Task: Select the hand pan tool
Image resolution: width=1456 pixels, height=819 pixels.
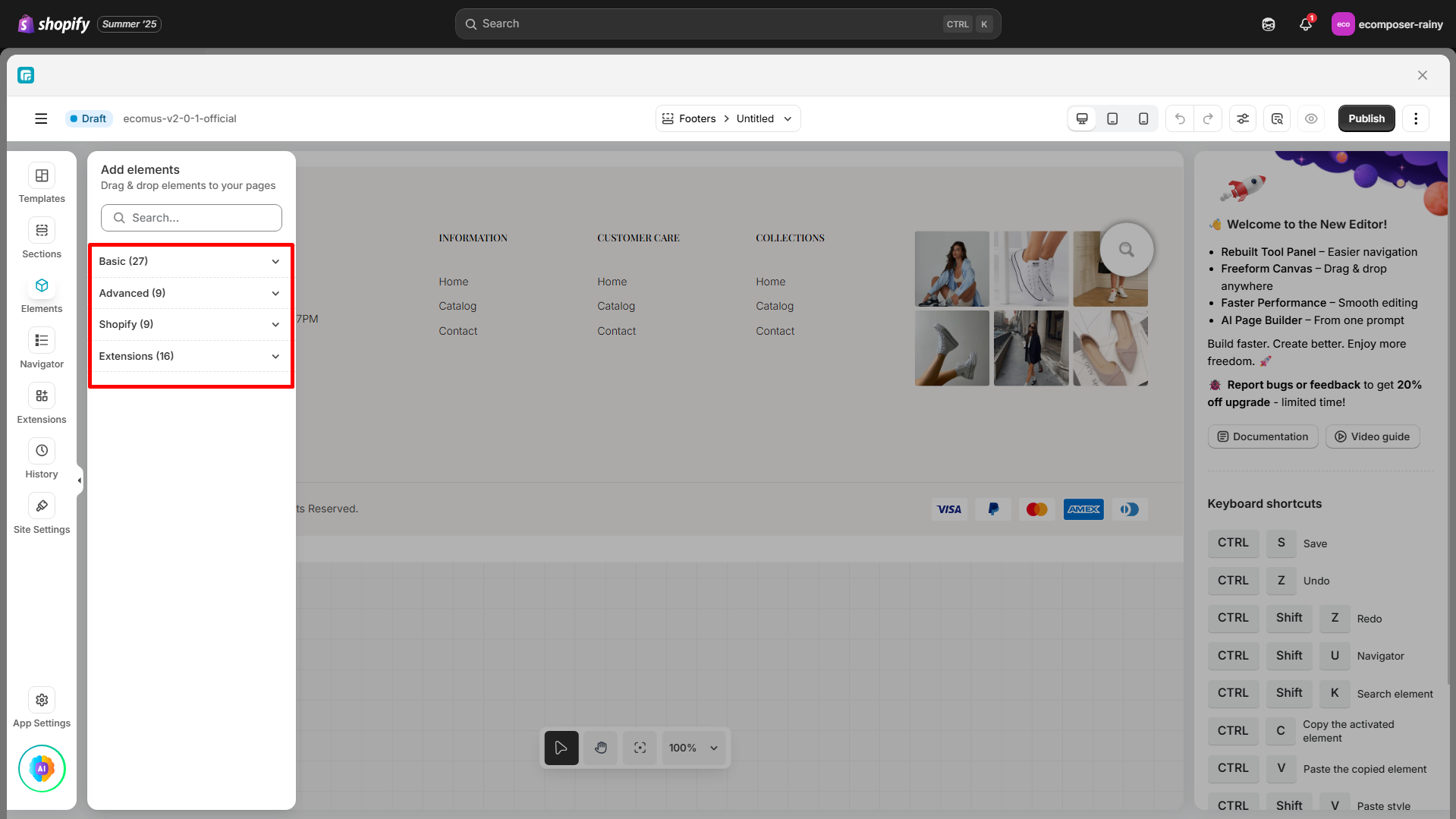Action: click(x=600, y=748)
